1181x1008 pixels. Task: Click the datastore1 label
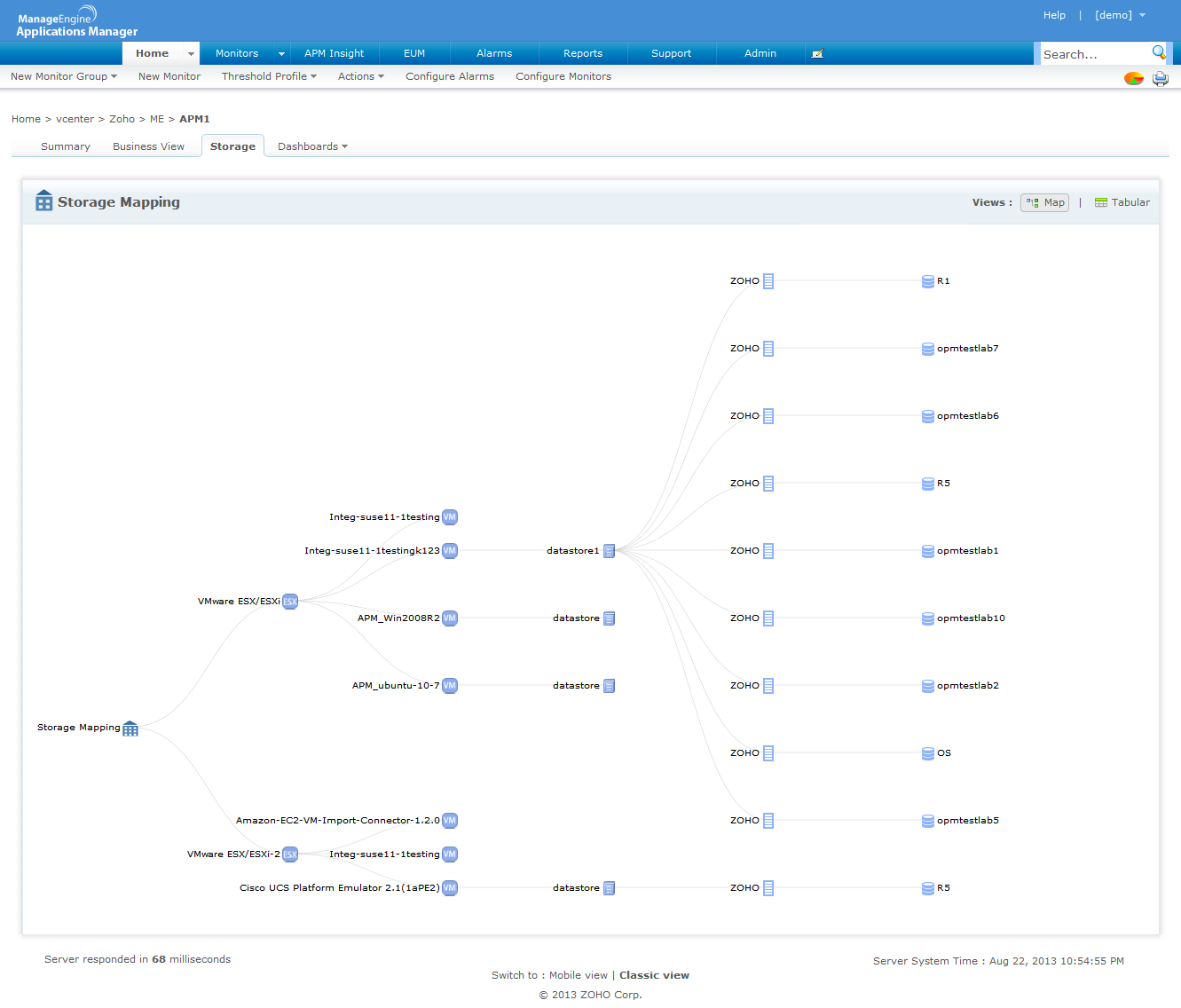pyautogui.click(x=573, y=551)
